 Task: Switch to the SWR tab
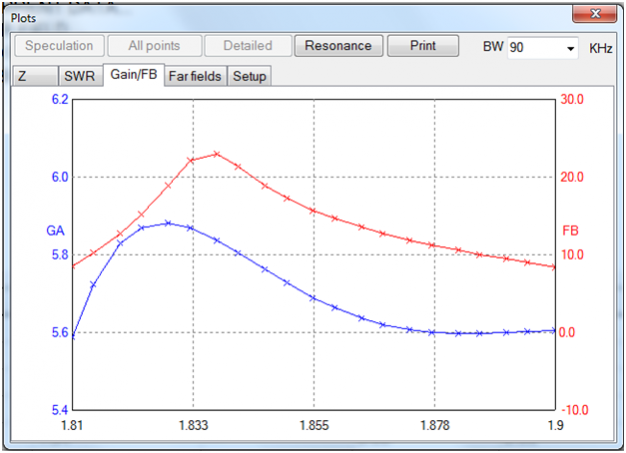click(x=79, y=76)
